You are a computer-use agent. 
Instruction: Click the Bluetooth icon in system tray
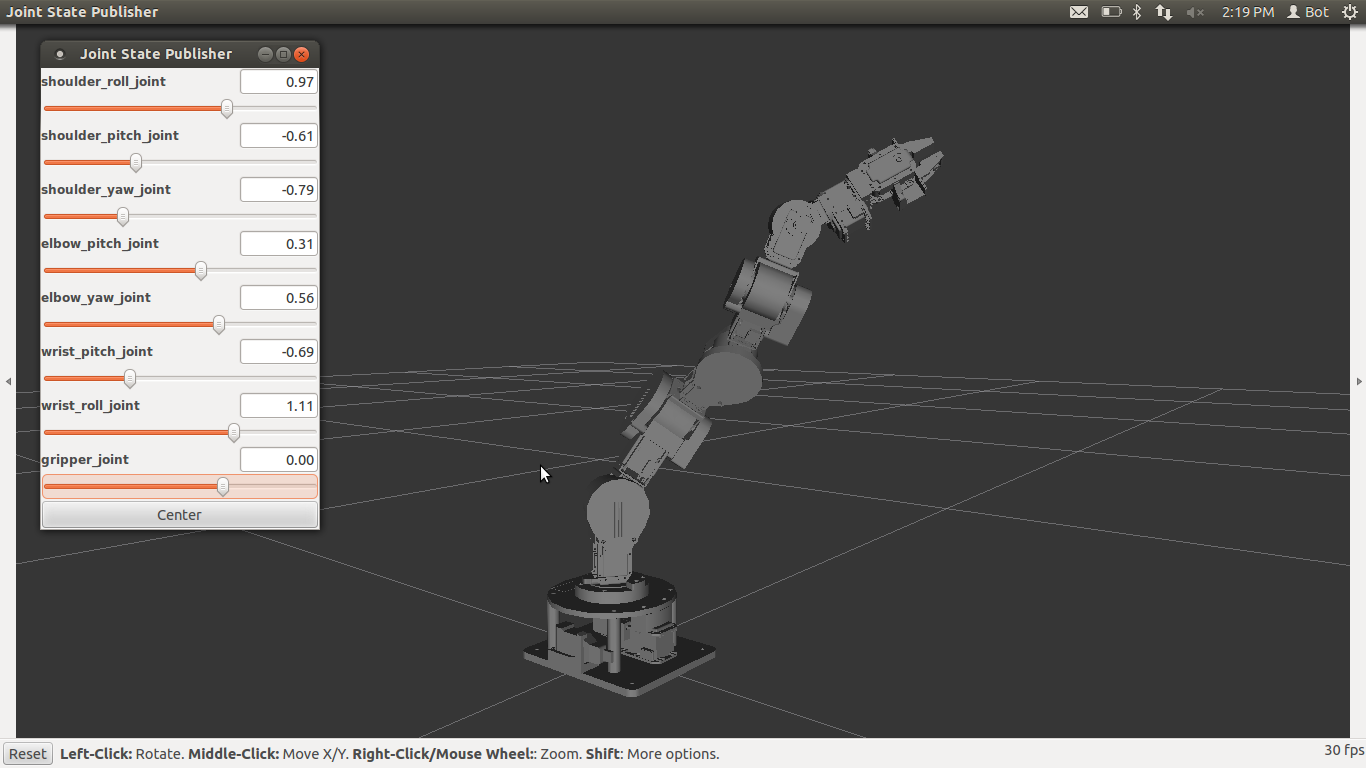(x=1137, y=12)
